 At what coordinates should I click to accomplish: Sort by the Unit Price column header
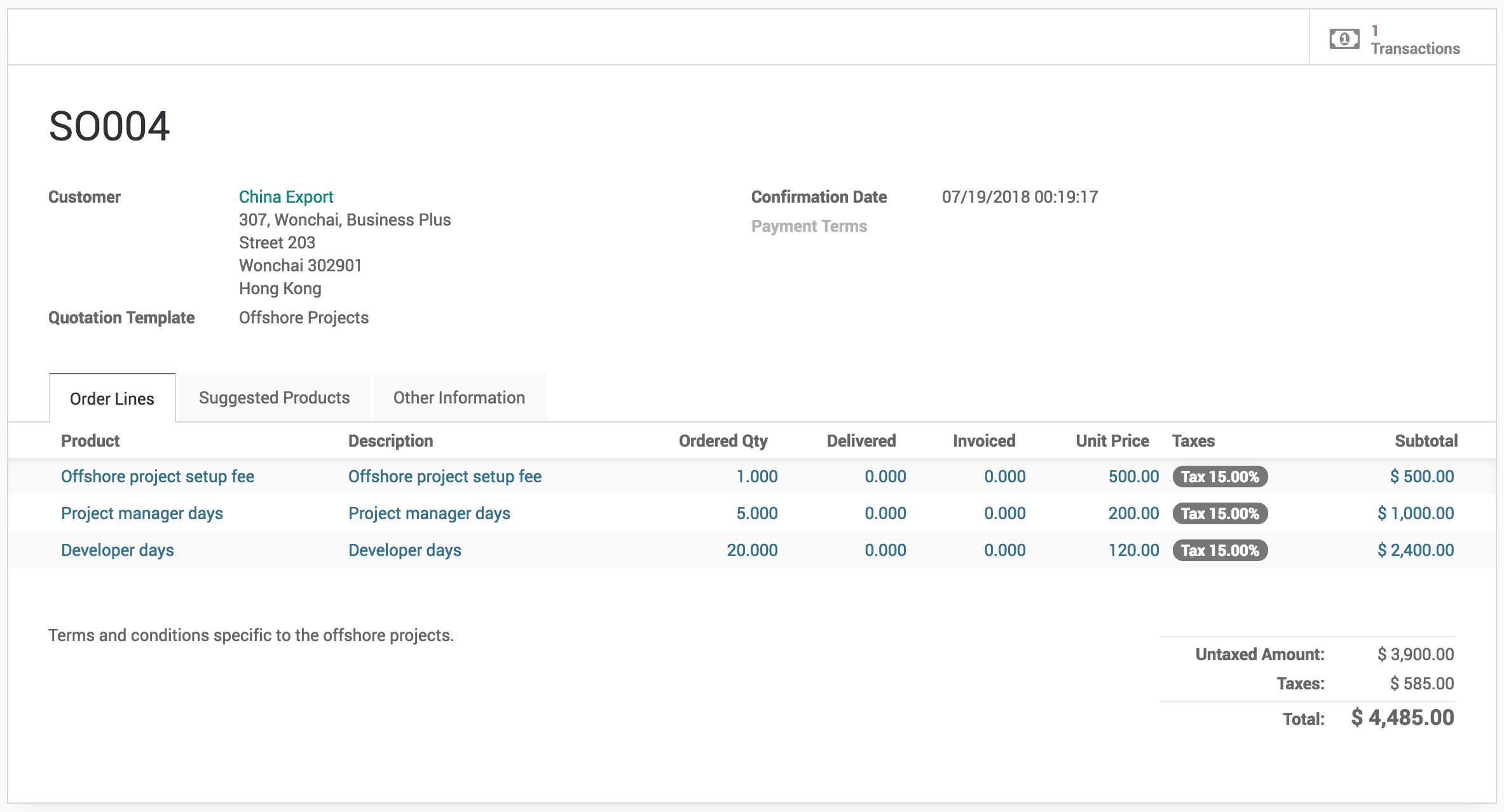1112,441
